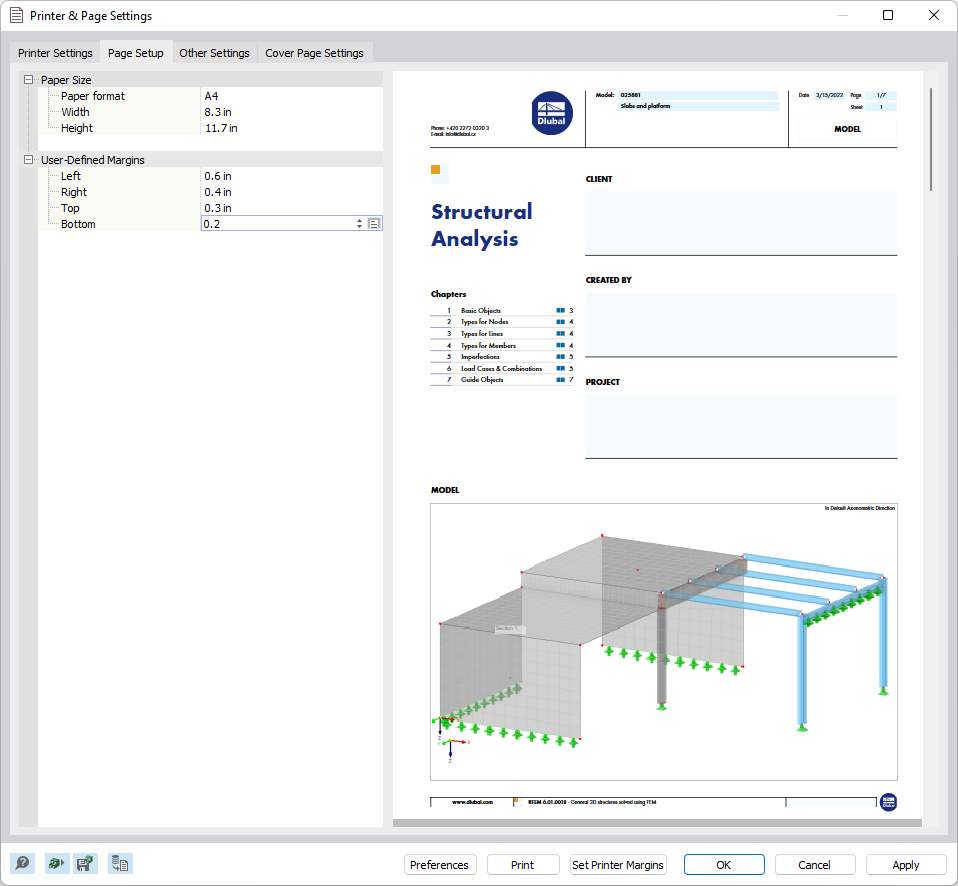958x886 pixels.
Task: Click book icon beside Basic Objects chapter
Action: pyautogui.click(x=560, y=310)
